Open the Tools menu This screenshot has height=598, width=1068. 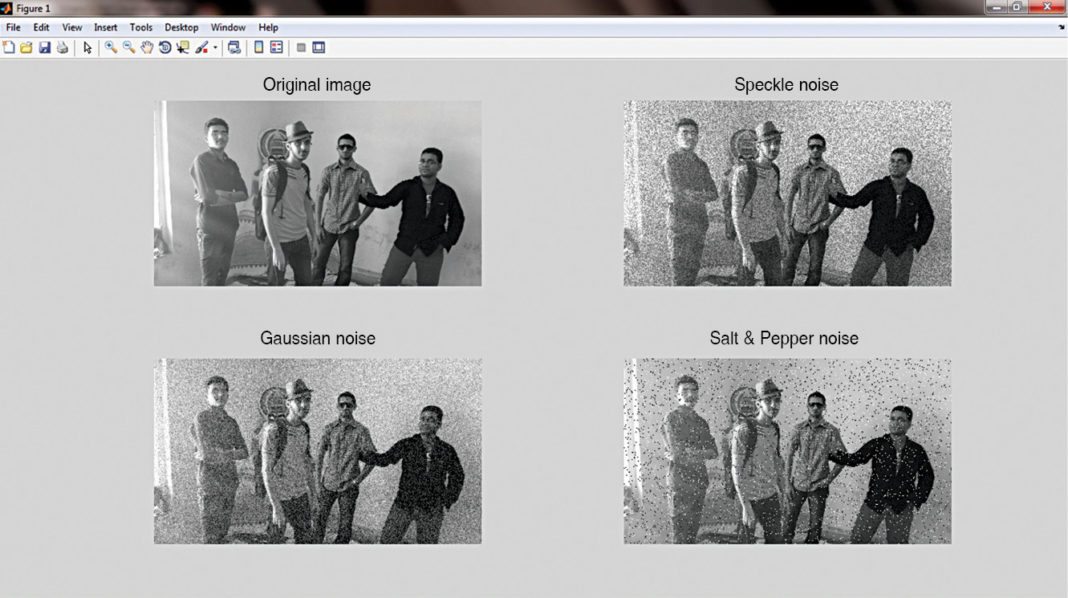(x=140, y=27)
